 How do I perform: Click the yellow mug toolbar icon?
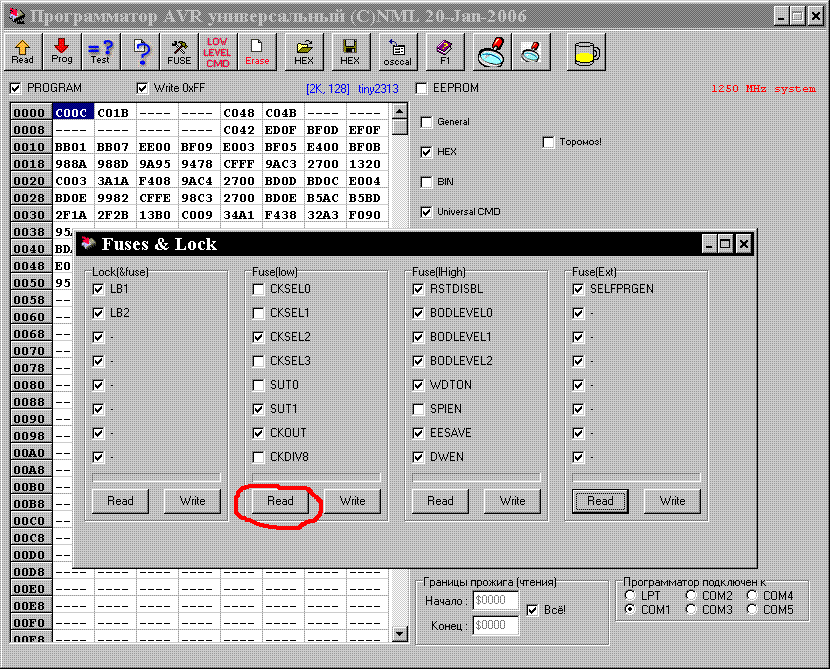[586, 51]
